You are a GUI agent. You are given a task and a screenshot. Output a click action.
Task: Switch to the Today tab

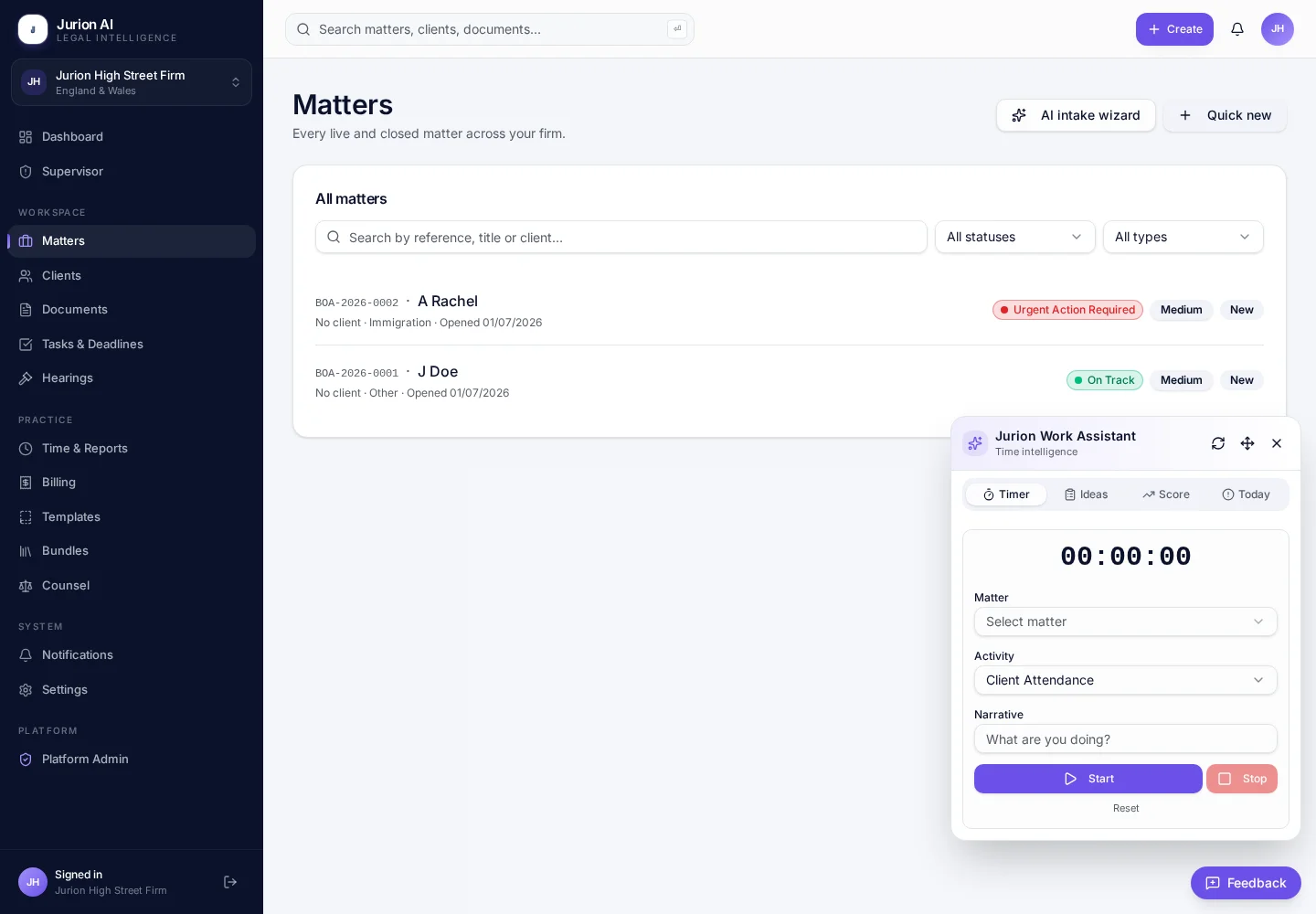[x=1247, y=494]
